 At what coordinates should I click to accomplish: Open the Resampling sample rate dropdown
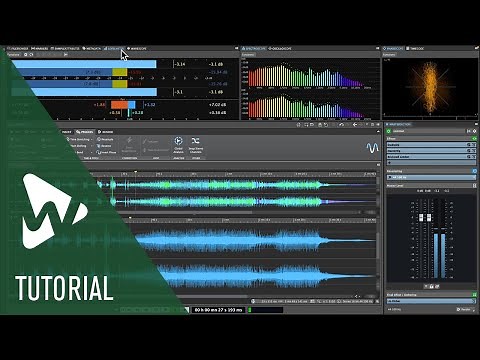[x=431, y=177]
